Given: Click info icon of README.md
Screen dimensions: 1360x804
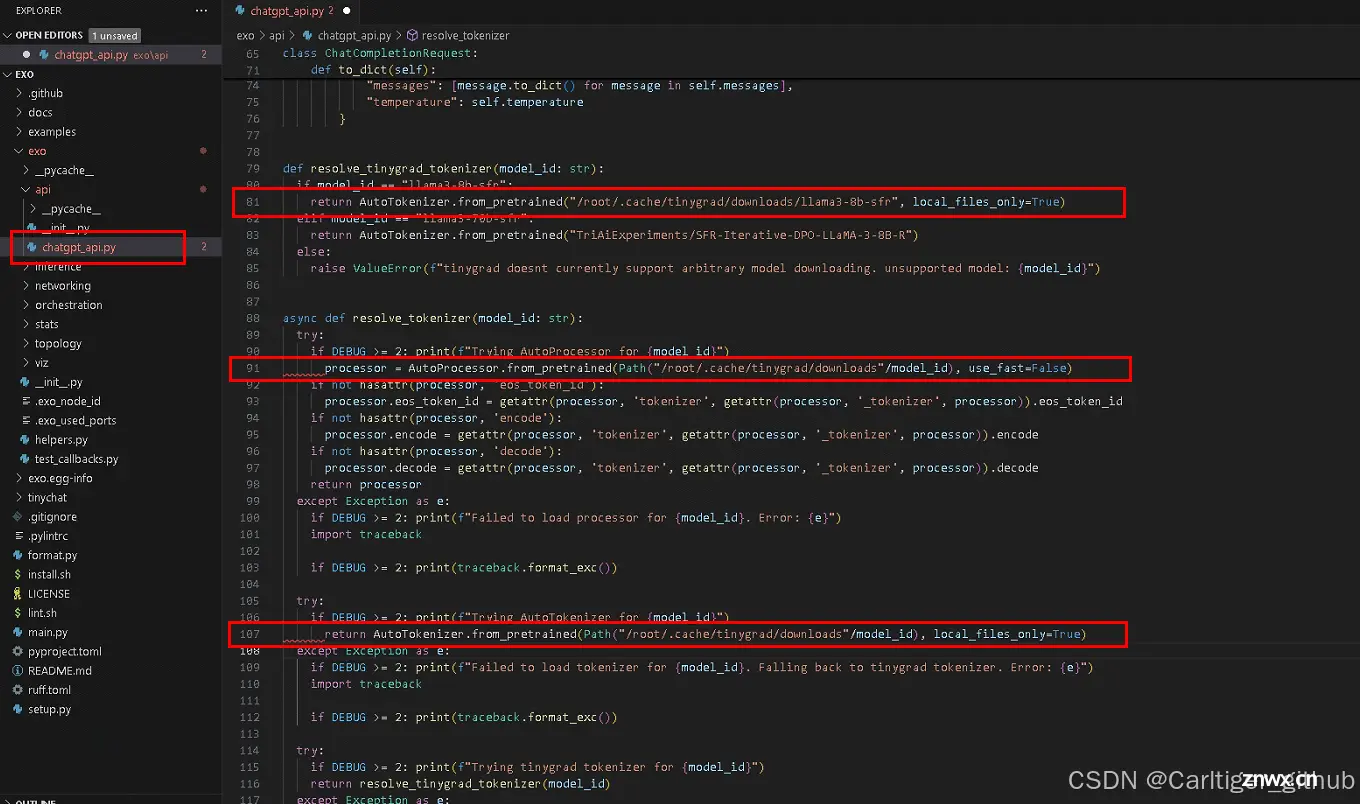Looking at the screenshot, I should click(18, 670).
